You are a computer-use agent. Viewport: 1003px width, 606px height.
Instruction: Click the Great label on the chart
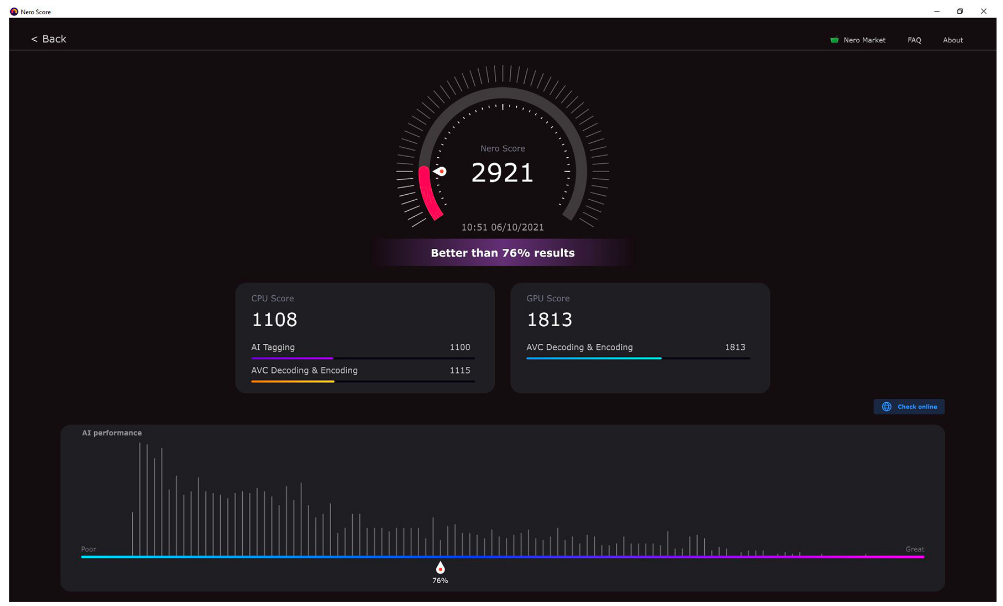(x=915, y=549)
